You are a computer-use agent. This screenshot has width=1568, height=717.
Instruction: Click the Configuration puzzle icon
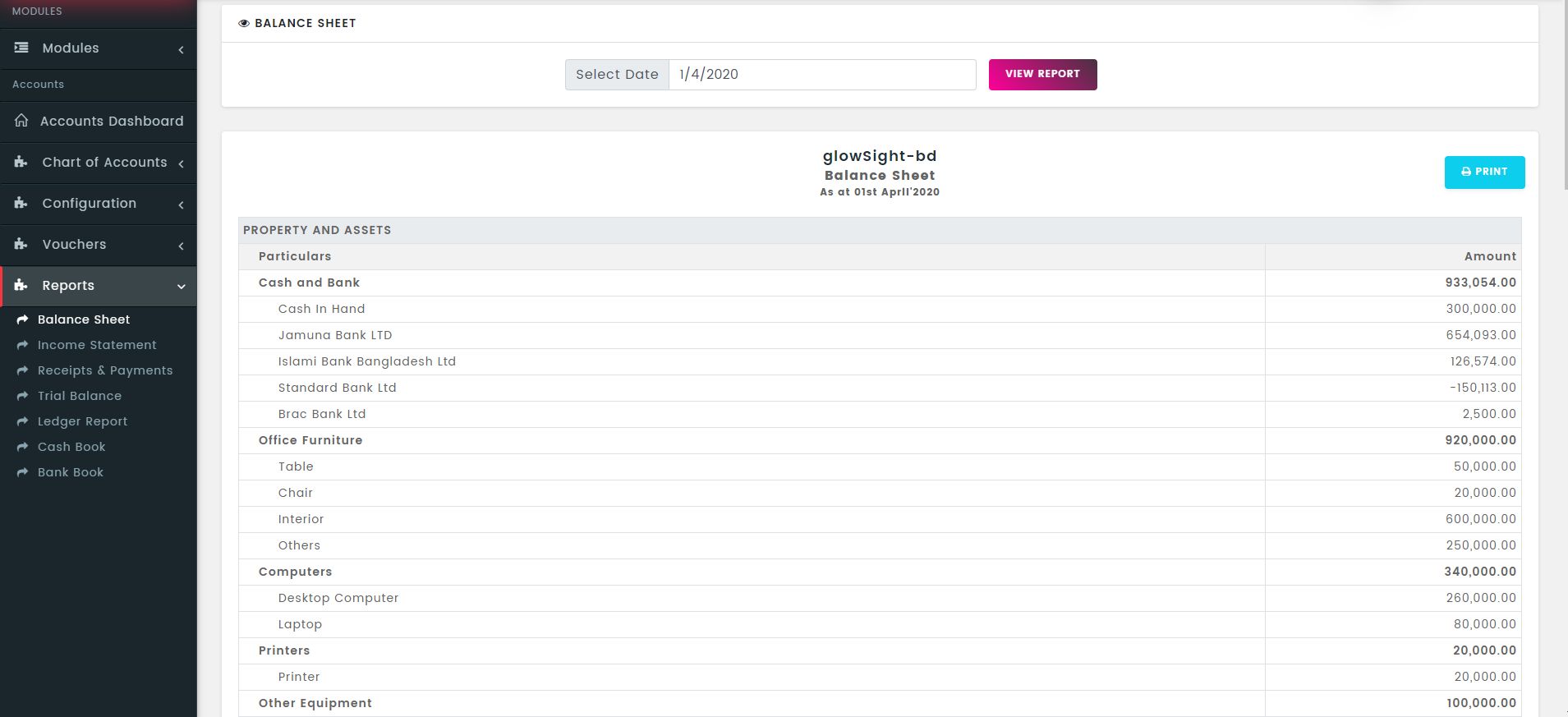click(x=21, y=203)
